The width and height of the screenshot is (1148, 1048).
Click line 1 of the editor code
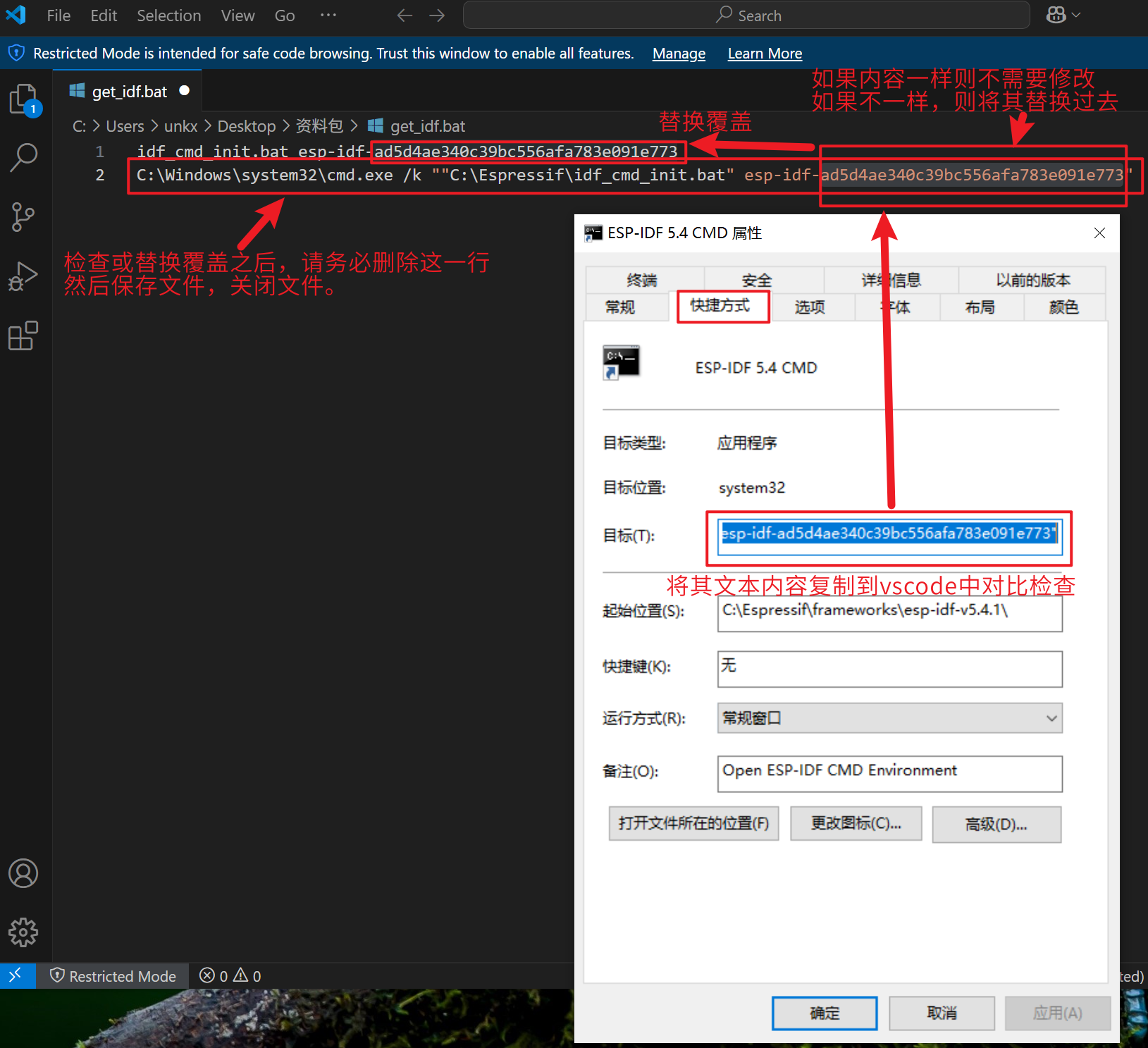point(407,152)
